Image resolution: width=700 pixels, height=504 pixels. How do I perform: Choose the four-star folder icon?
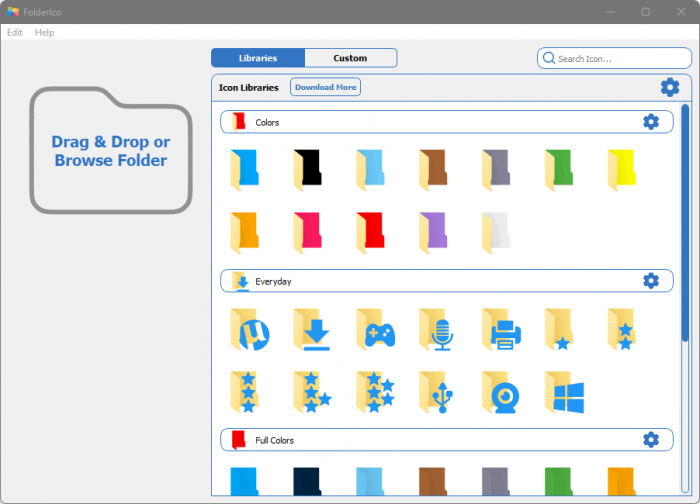312,392
